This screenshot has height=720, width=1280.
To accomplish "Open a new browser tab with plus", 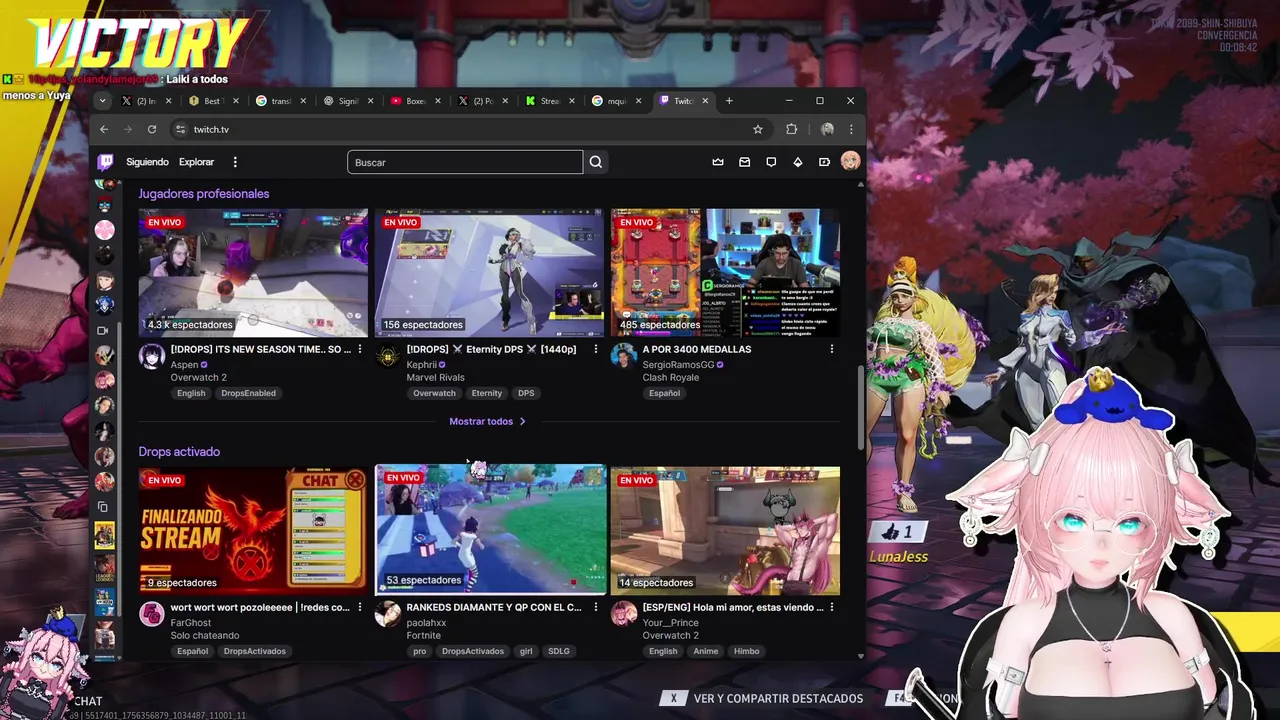I will [729, 101].
